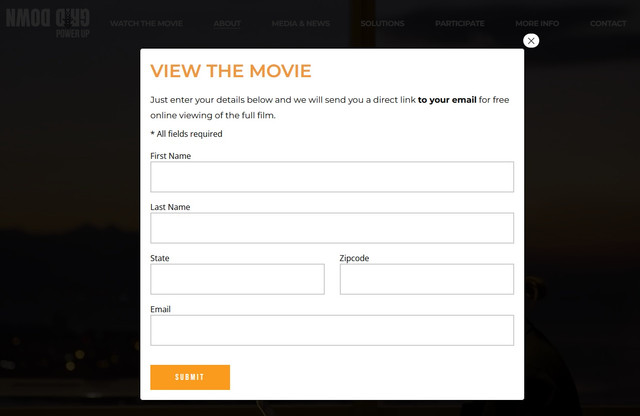The image size is (640, 416).
Task: Click the 'View The Movie' heading
Action: coord(231,71)
